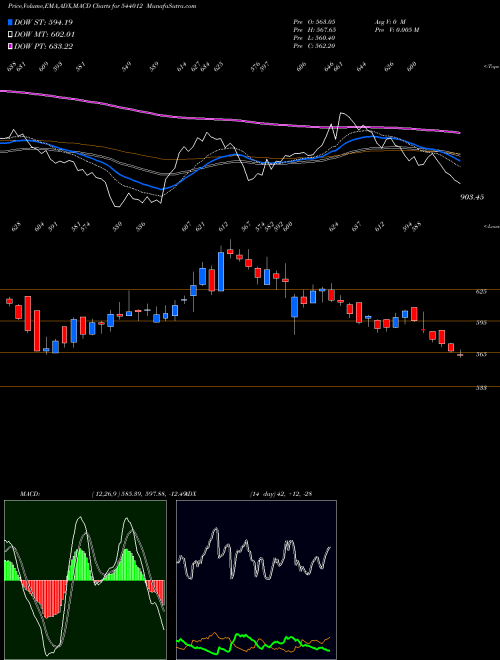The image size is (500, 660).
Task: Open the green MACD histogram panel
Action: [x=85, y=580]
